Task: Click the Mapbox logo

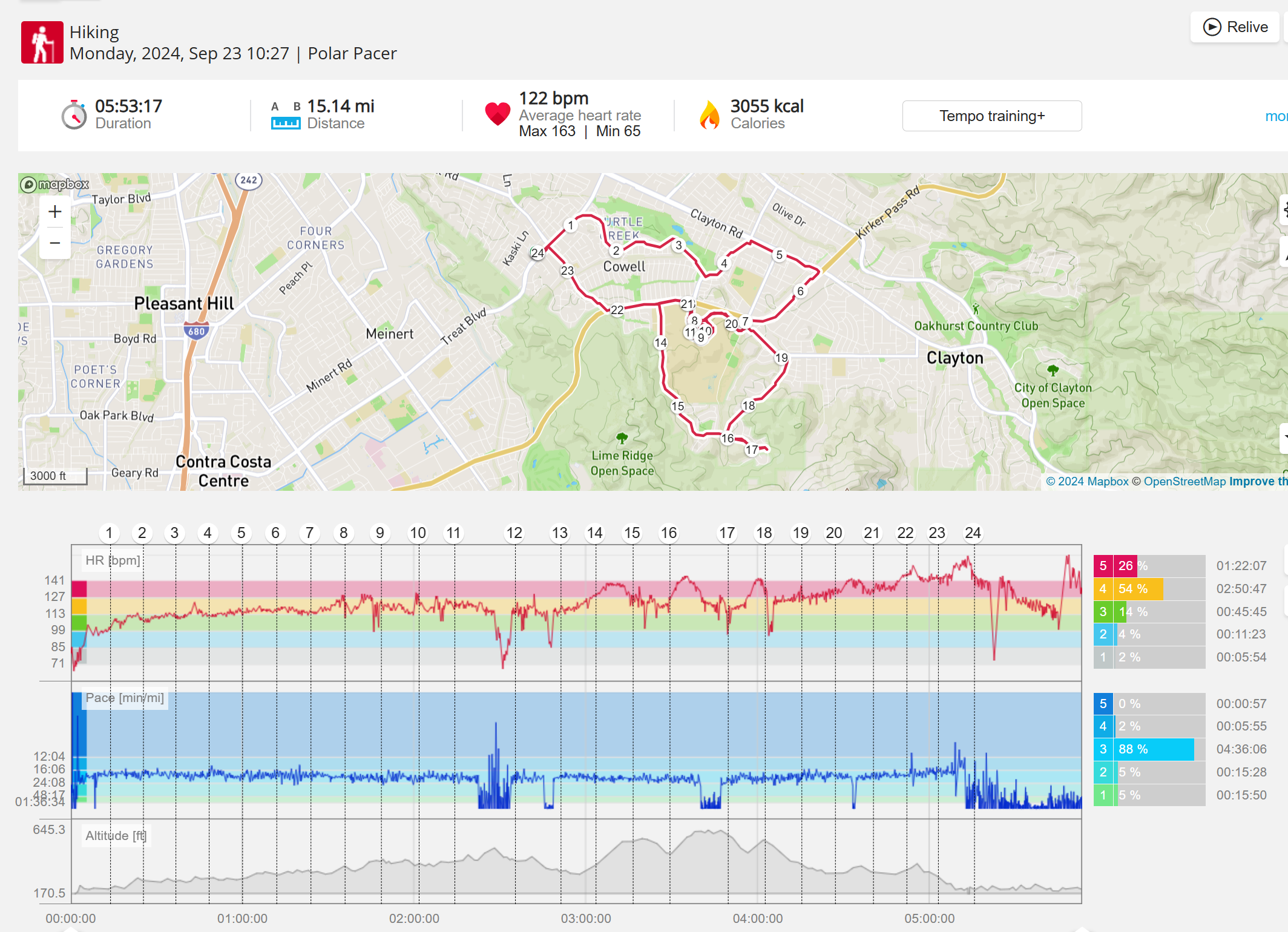Action: [x=54, y=184]
